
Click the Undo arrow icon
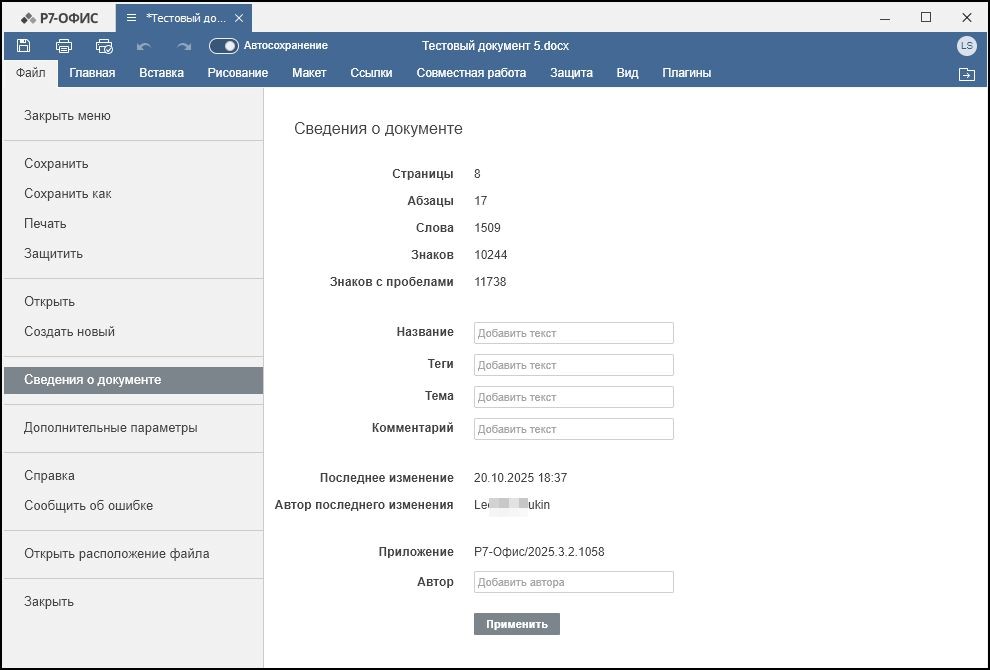point(144,46)
